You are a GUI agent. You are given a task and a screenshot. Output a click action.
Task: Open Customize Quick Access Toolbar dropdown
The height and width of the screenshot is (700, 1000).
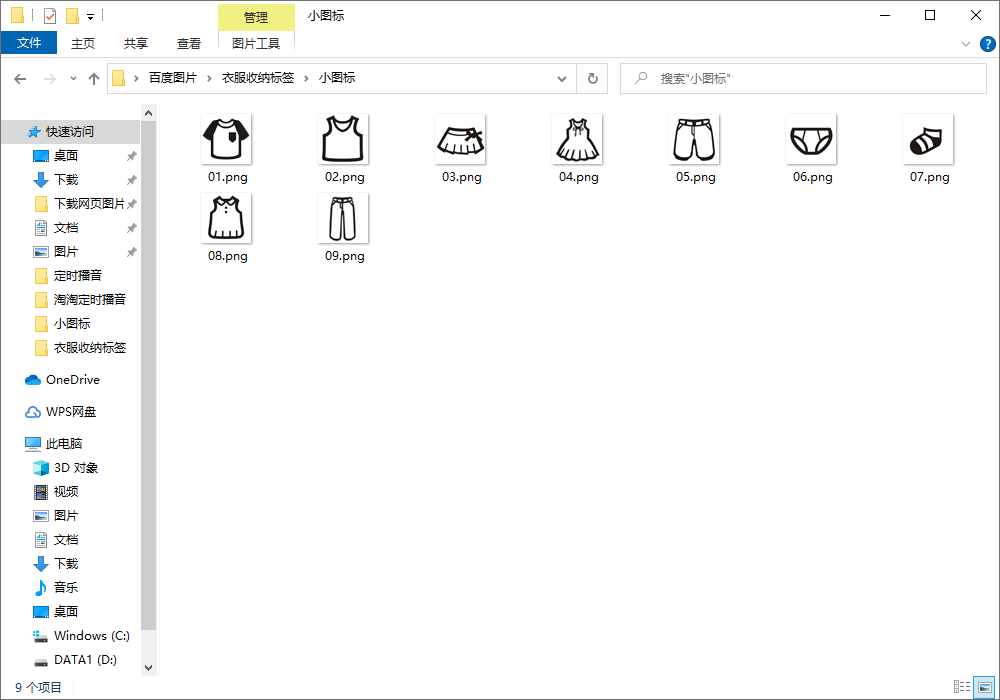[x=91, y=17]
